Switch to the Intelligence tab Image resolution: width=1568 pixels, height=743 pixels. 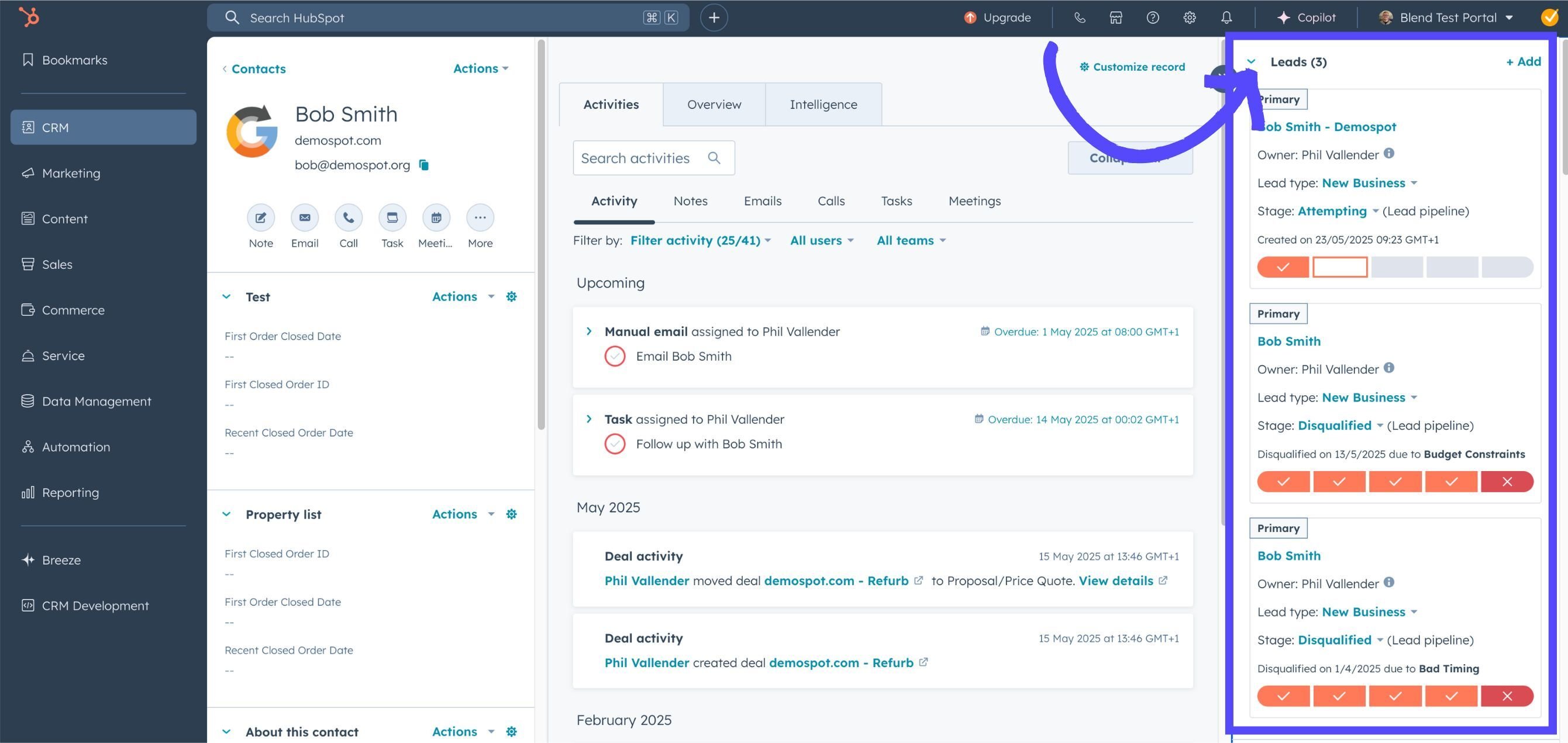tap(823, 104)
